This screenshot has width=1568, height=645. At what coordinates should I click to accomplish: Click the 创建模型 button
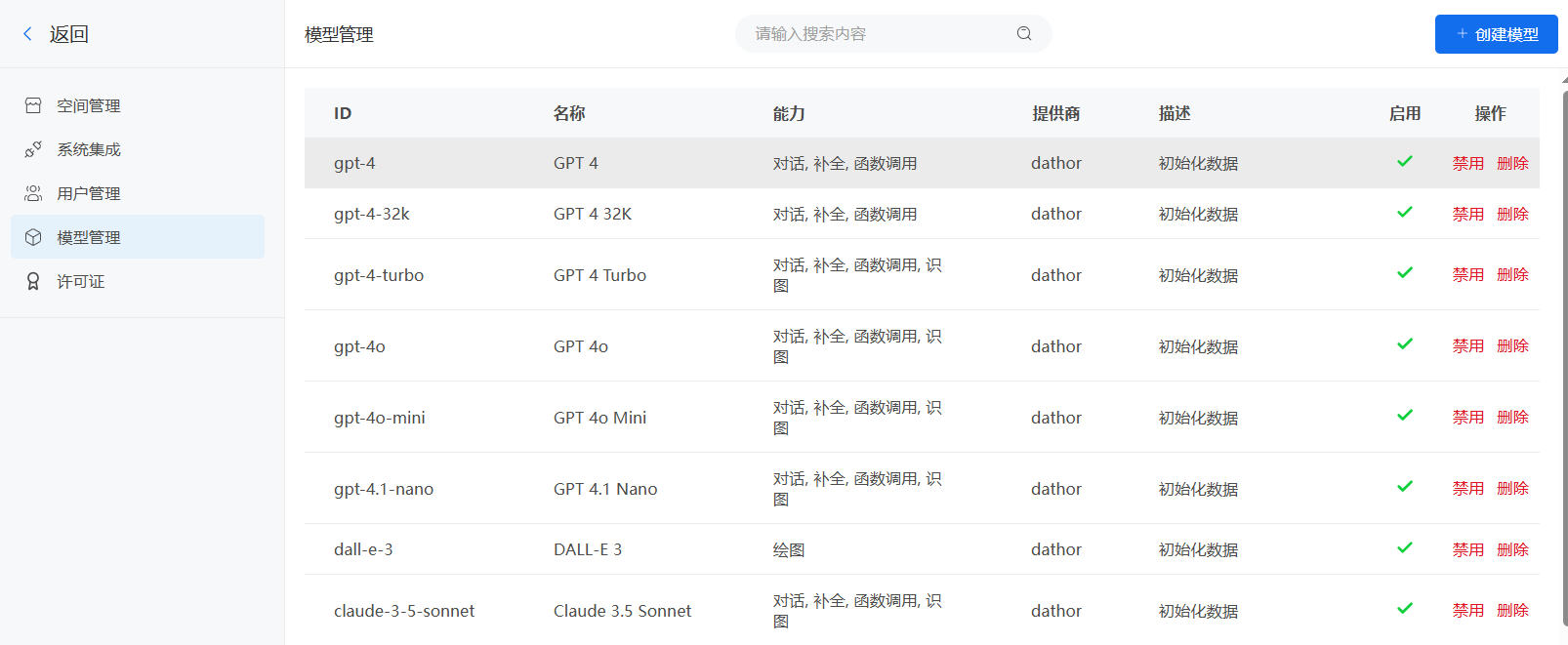1496,34
